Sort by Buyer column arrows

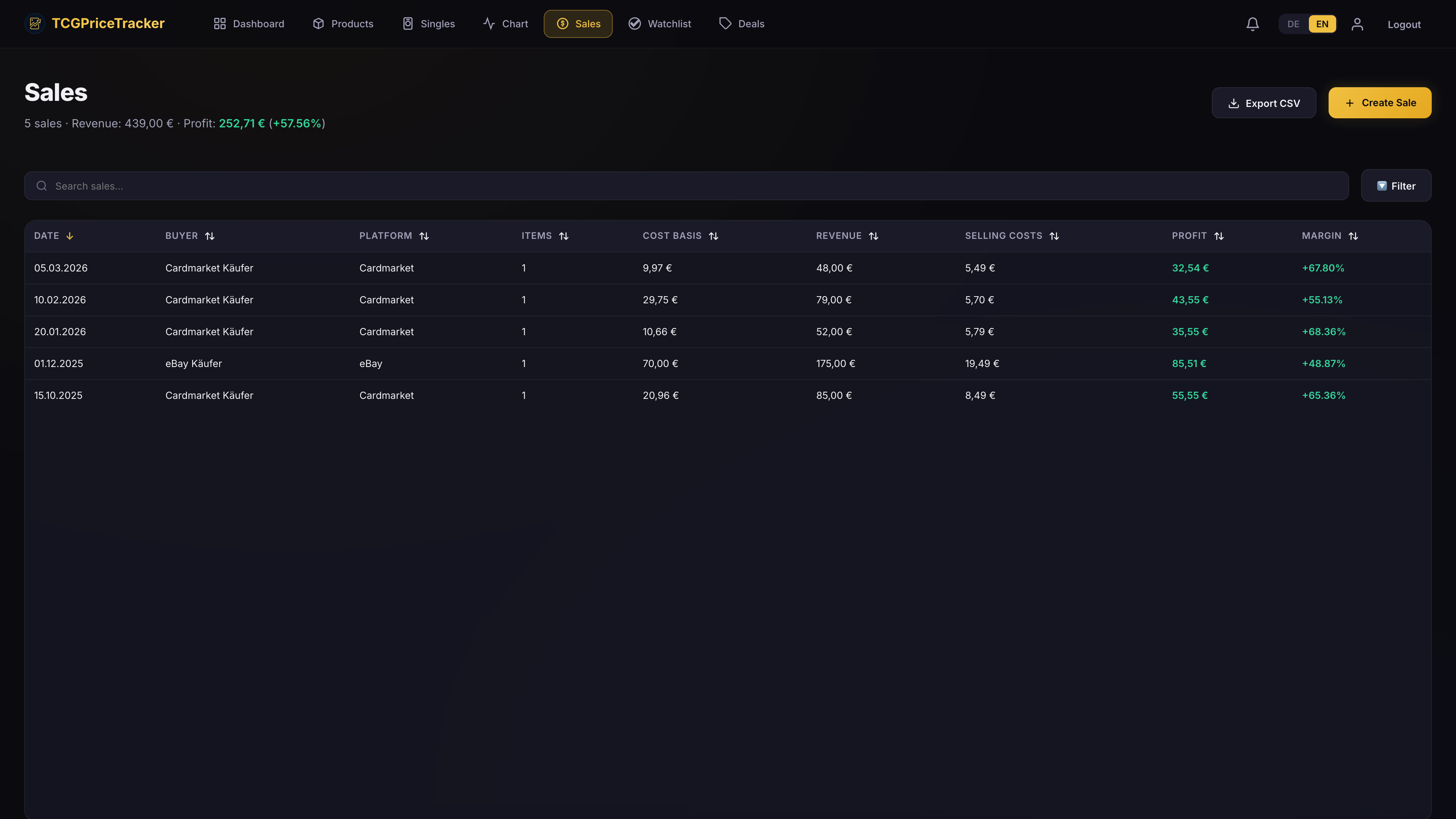[x=210, y=236]
